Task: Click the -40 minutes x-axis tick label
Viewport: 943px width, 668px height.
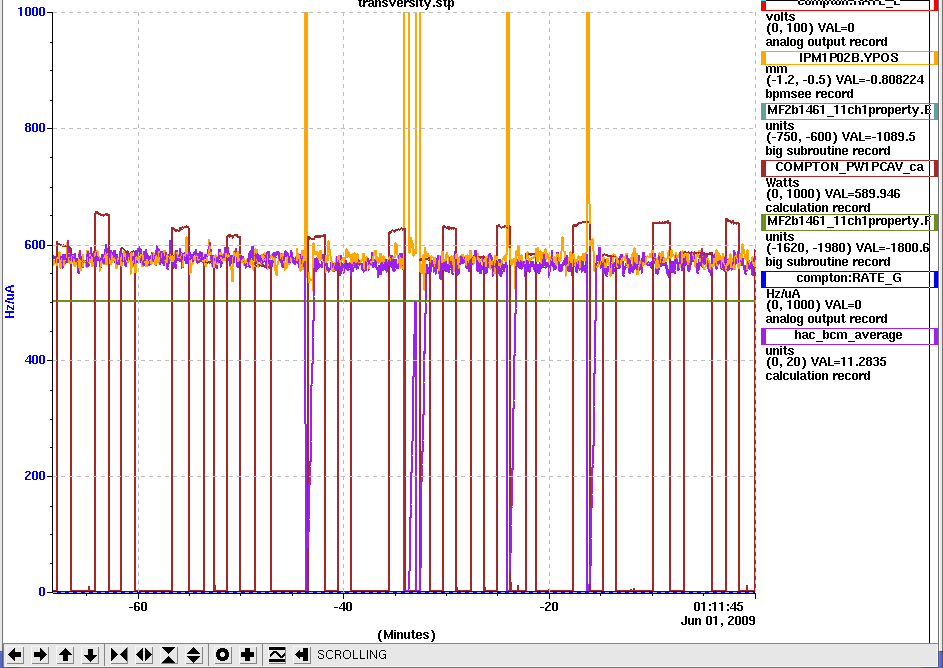Action: (343, 607)
